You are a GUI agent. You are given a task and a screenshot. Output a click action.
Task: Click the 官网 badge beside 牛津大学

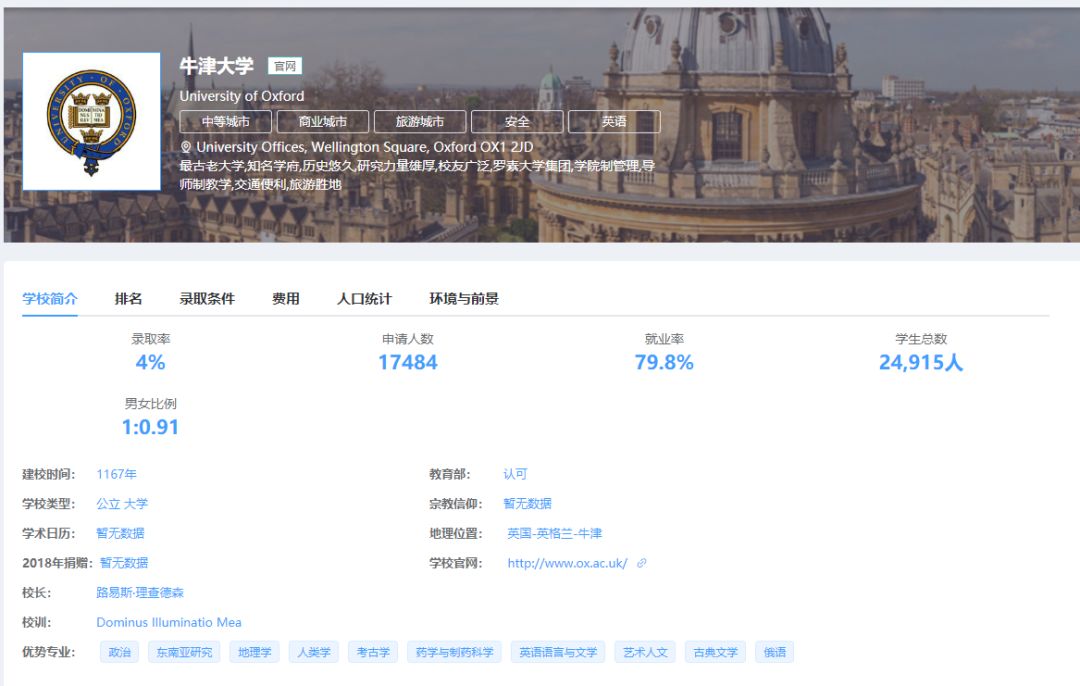[285, 67]
